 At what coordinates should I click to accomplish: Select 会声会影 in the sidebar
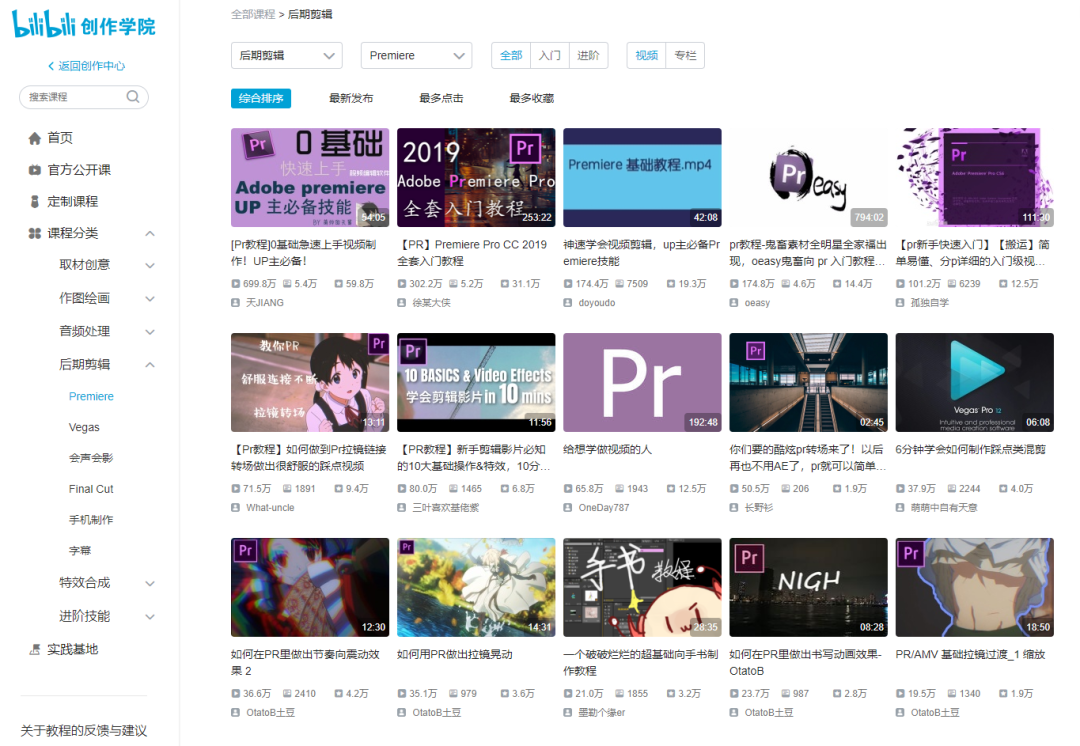91,458
